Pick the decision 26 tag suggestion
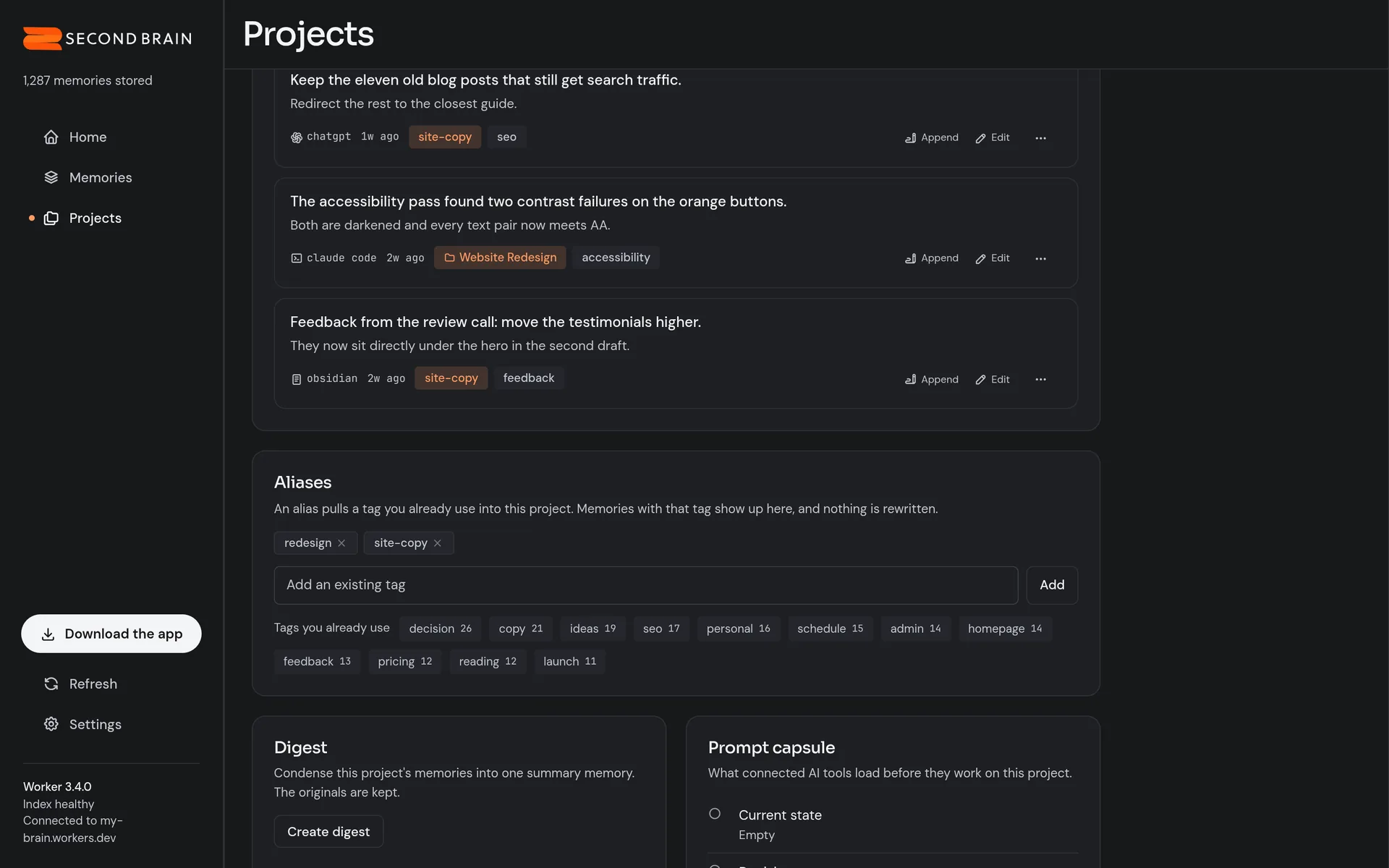 (x=440, y=629)
